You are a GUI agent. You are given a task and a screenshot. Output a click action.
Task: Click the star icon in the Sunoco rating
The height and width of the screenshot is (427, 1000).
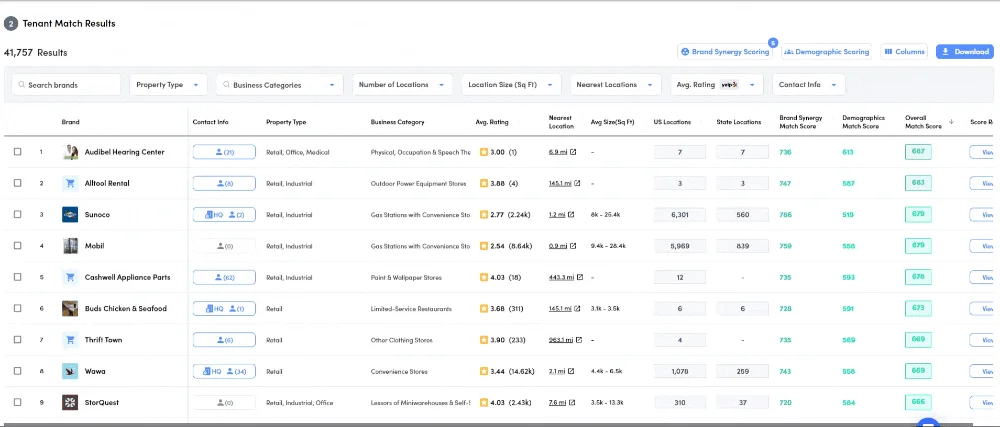point(484,215)
